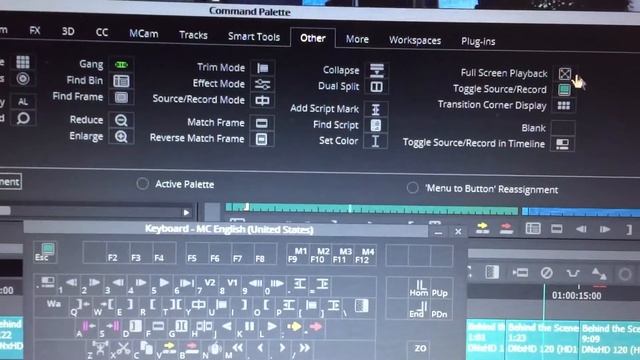Screen dimensions: 640x360
Task: Click the 01:00:15:00 timecode on the timeline
Action: click(576, 296)
